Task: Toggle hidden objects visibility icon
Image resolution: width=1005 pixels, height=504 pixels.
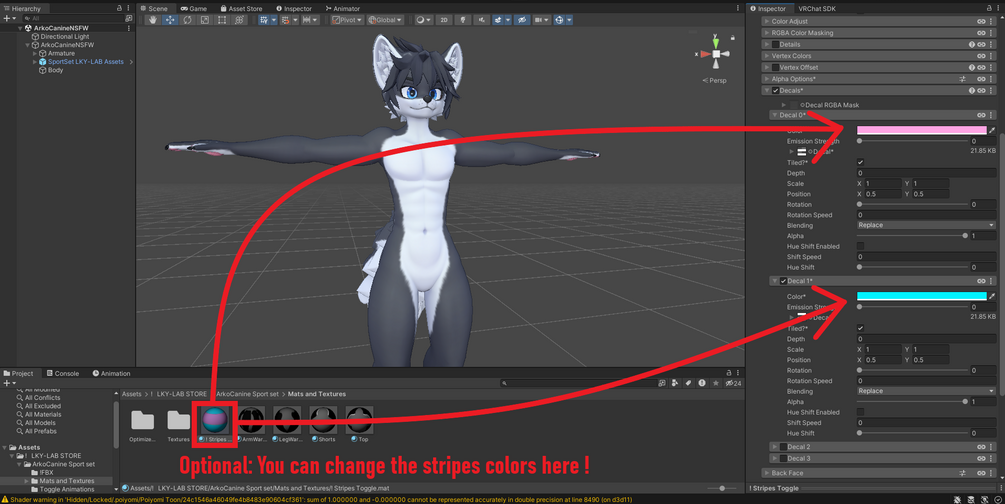Action: (522, 20)
